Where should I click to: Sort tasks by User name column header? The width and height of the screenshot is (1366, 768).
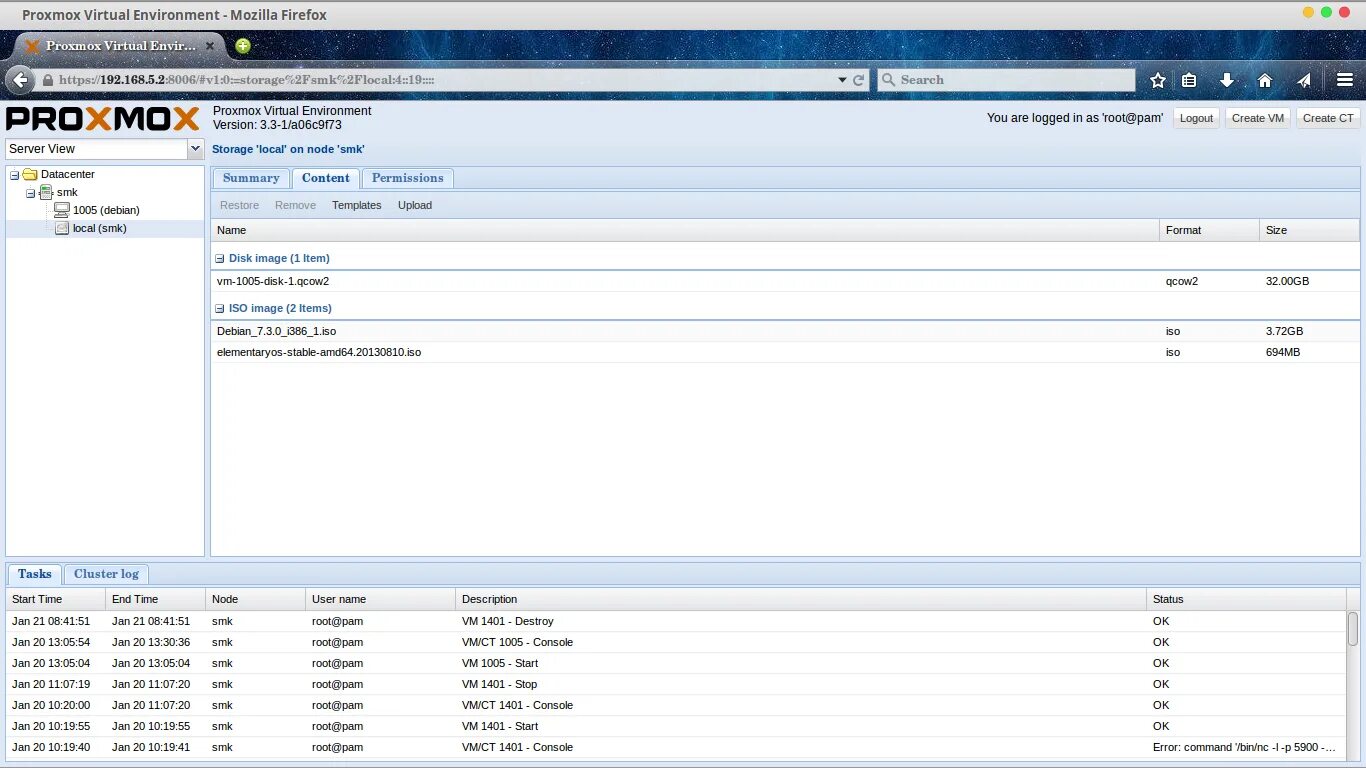point(381,599)
